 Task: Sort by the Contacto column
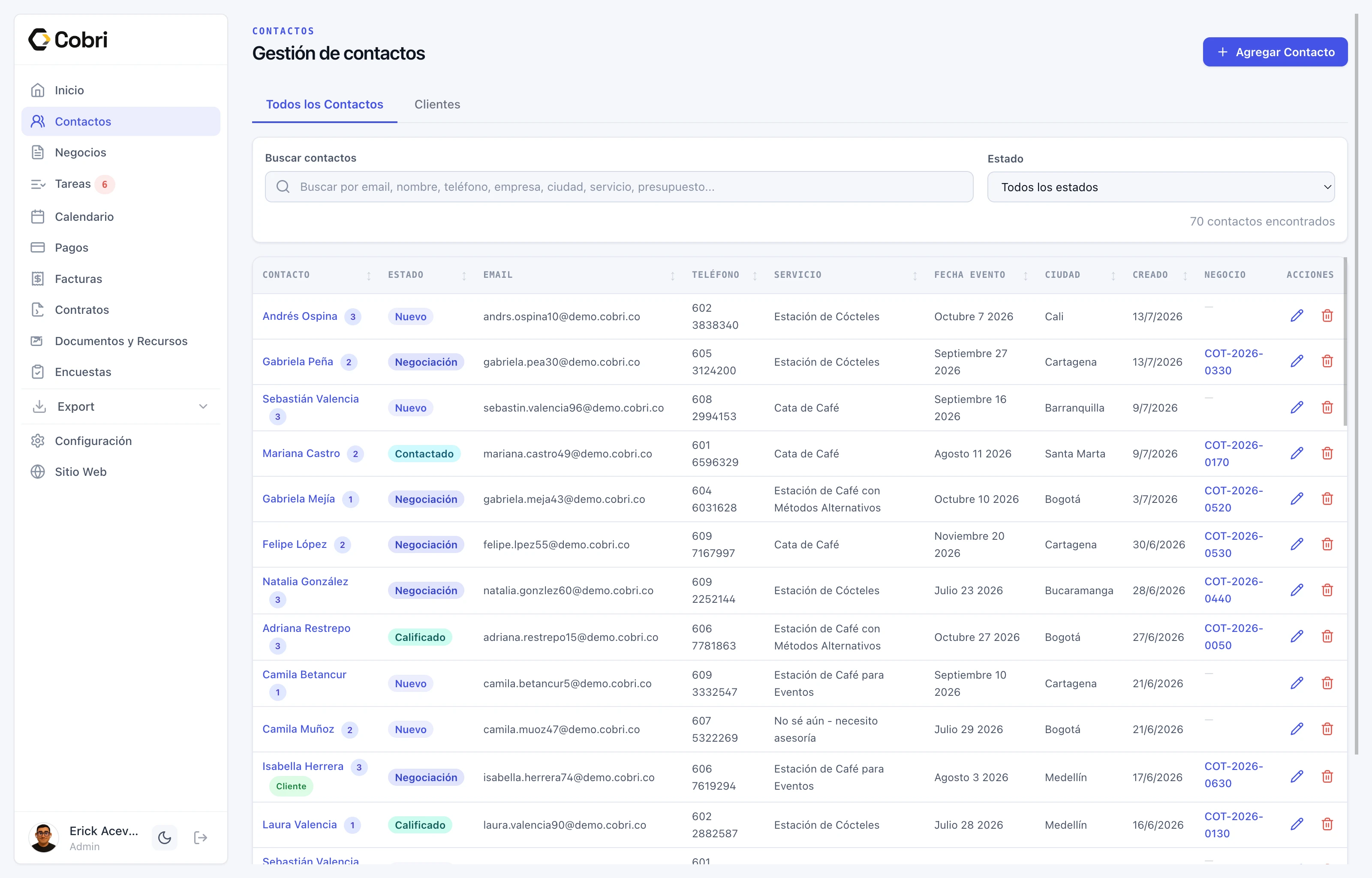coord(369,275)
